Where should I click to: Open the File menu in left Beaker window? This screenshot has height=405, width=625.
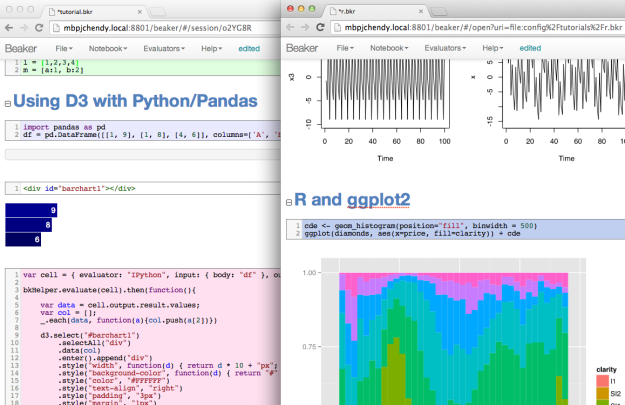click(64, 49)
